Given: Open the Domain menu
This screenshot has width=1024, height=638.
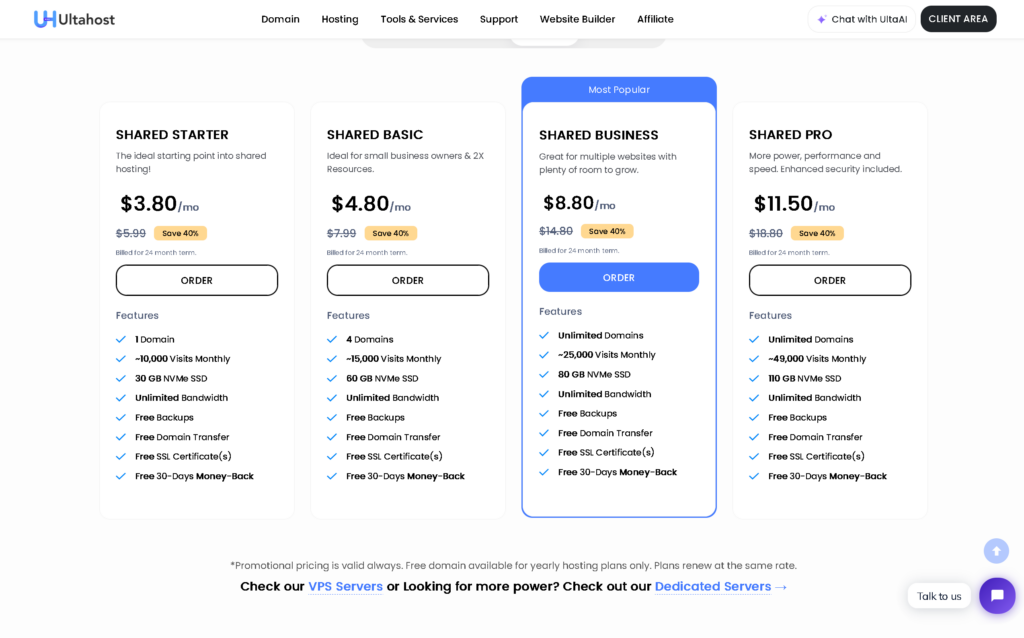Looking at the screenshot, I should [x=280, y=19].
